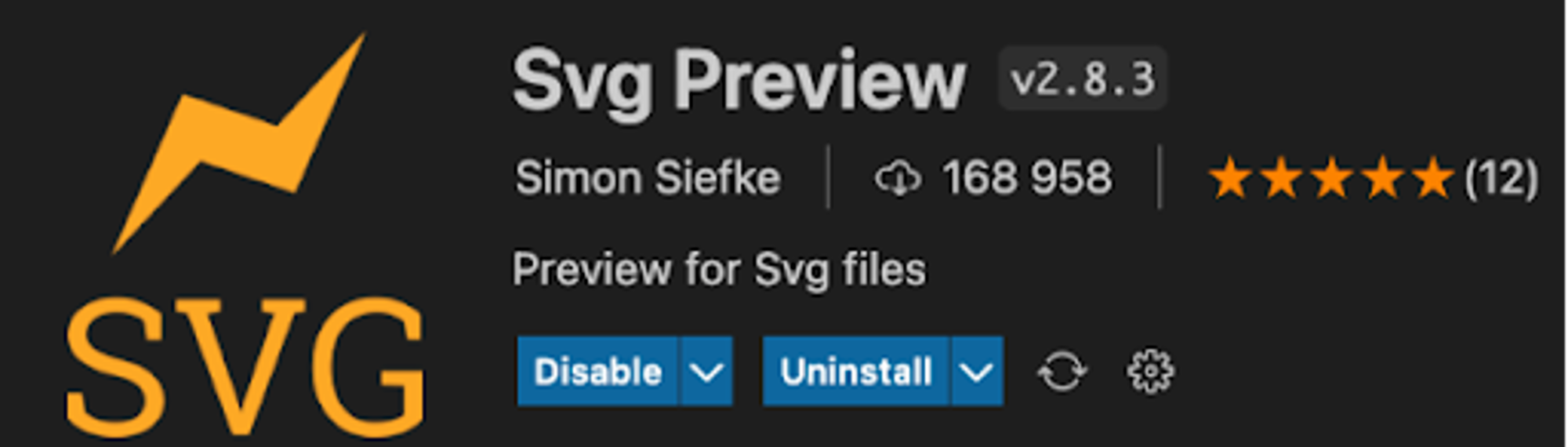Open the Svg Preview extension title
Screen dimensions: 1568x447
[739, 81]
